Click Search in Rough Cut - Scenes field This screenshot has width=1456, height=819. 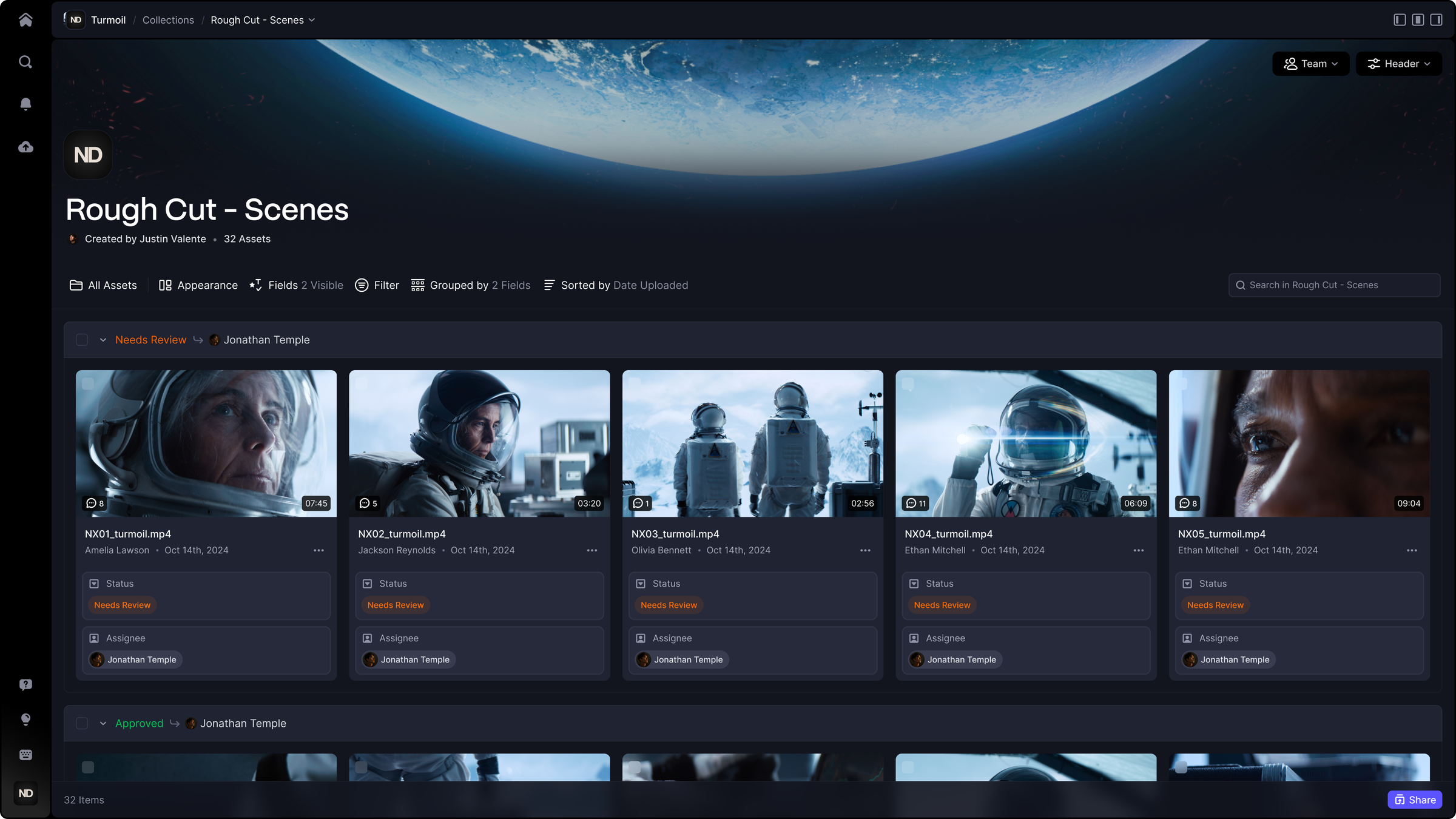1334,285
